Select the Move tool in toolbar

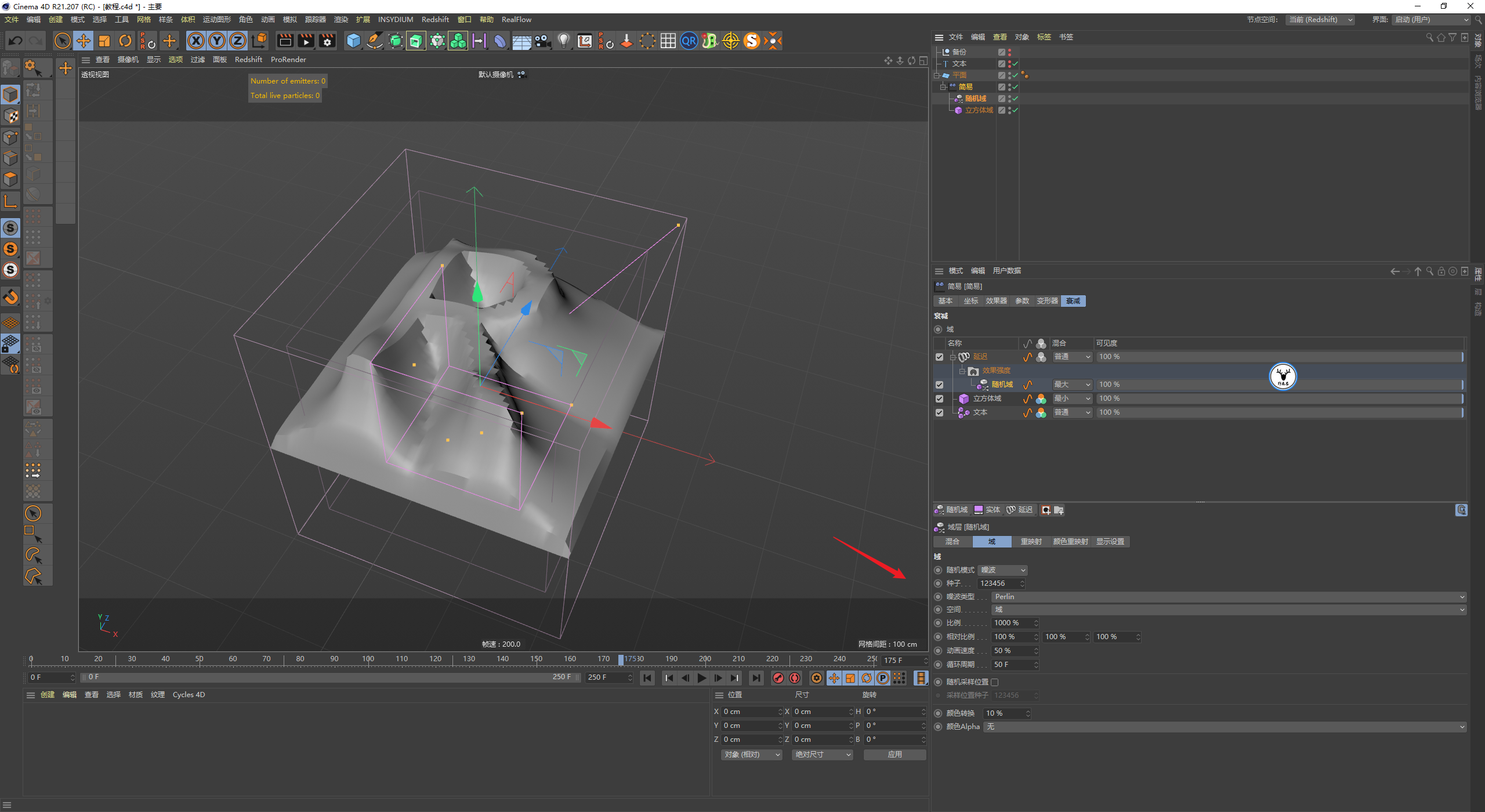pos(84,41)
